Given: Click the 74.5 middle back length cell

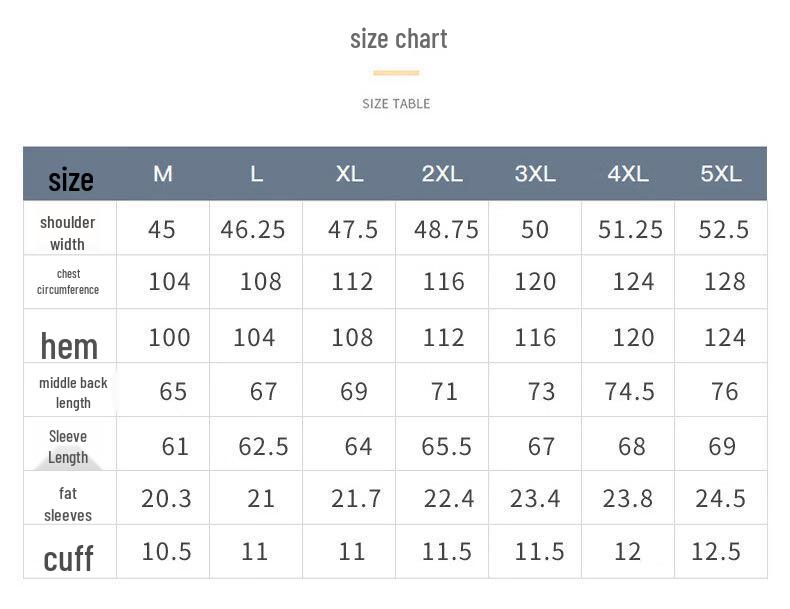Looking at the screenshot, I should click(629, 391).
